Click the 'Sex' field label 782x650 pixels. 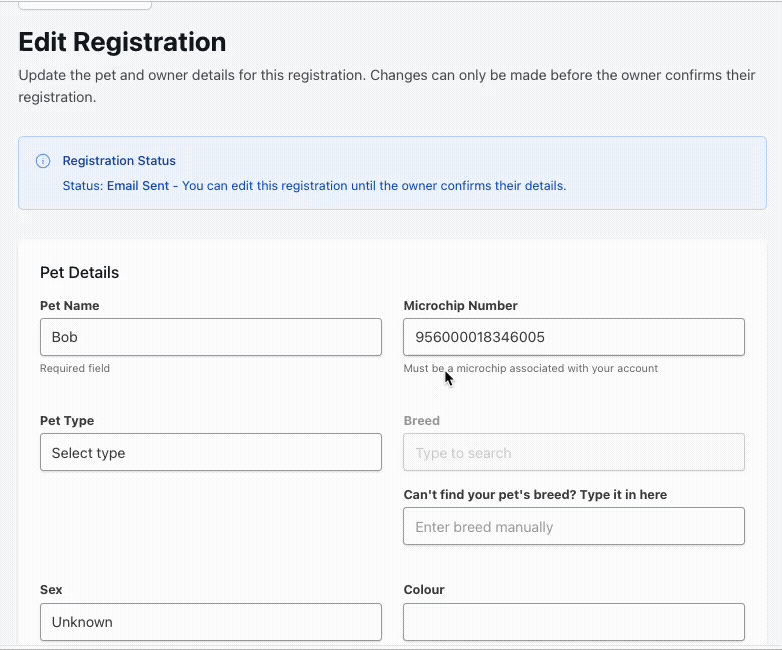51,590
